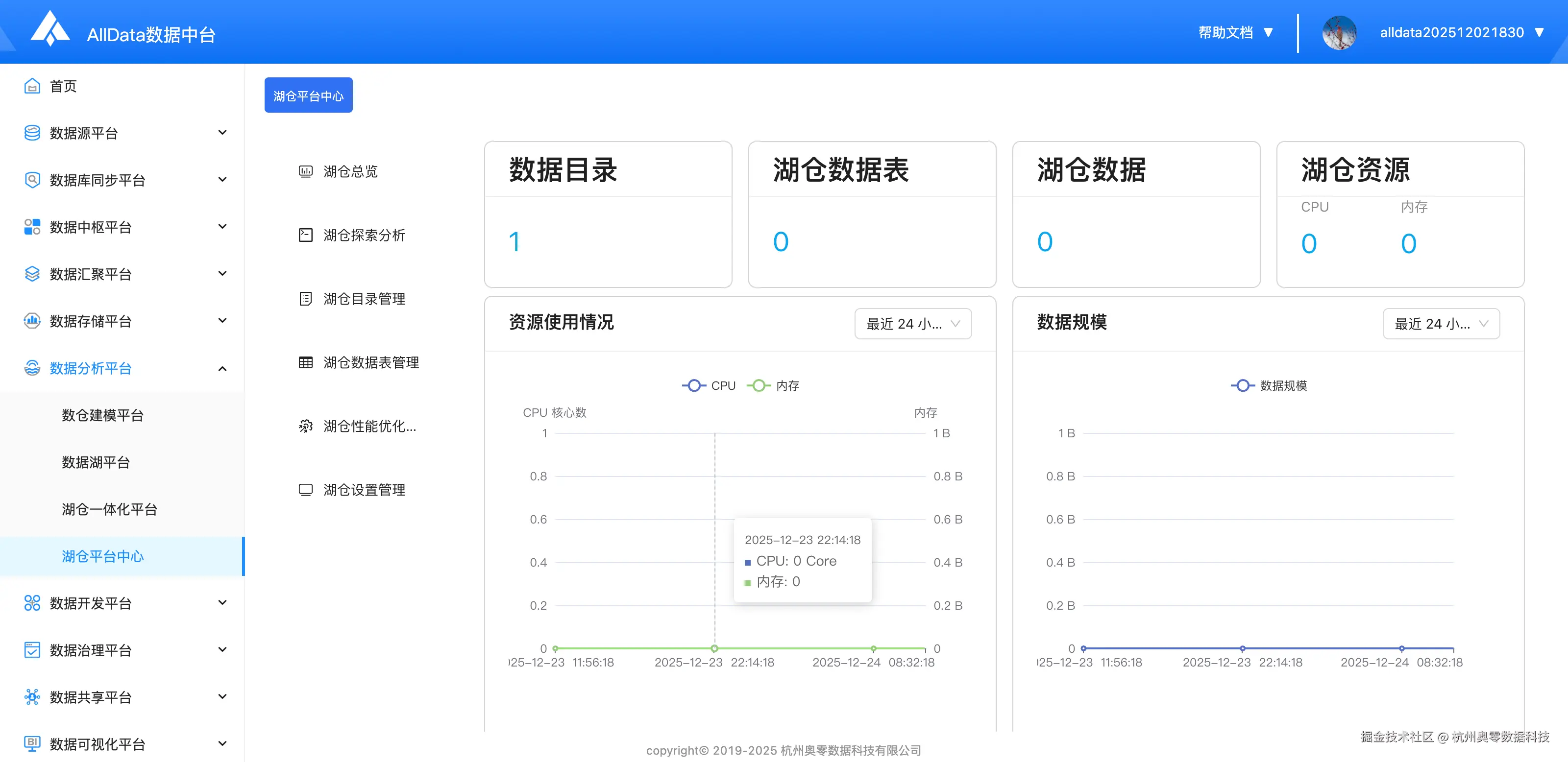Click the 首页 home icon
Image resolution: width=1568 pixels, height=762 pixels.
(32, 86)
